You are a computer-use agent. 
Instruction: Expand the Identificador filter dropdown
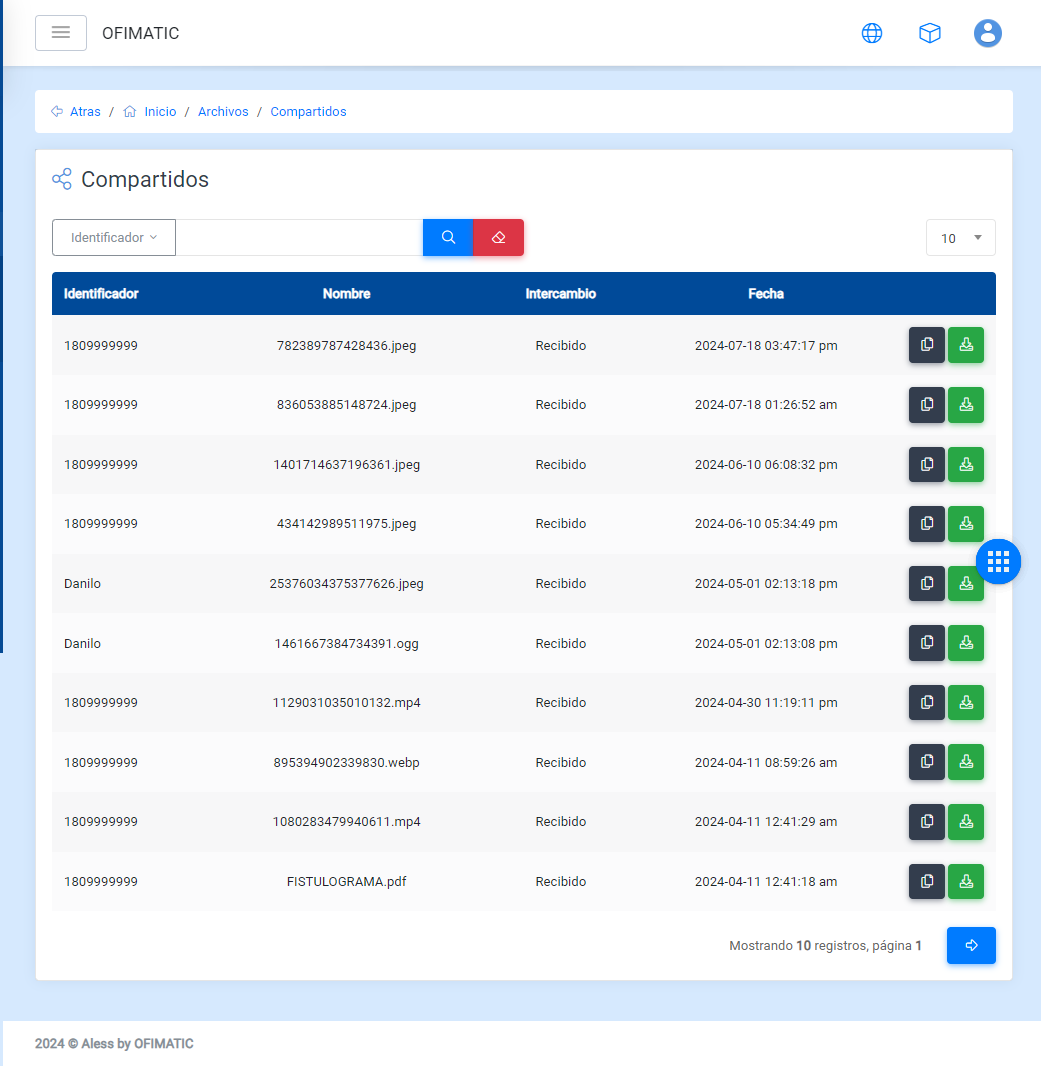[114, 238]
